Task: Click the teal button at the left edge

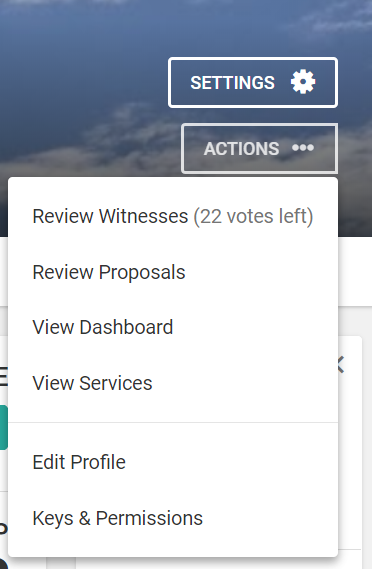Action: pyautogui.click(x=4, y=427)
